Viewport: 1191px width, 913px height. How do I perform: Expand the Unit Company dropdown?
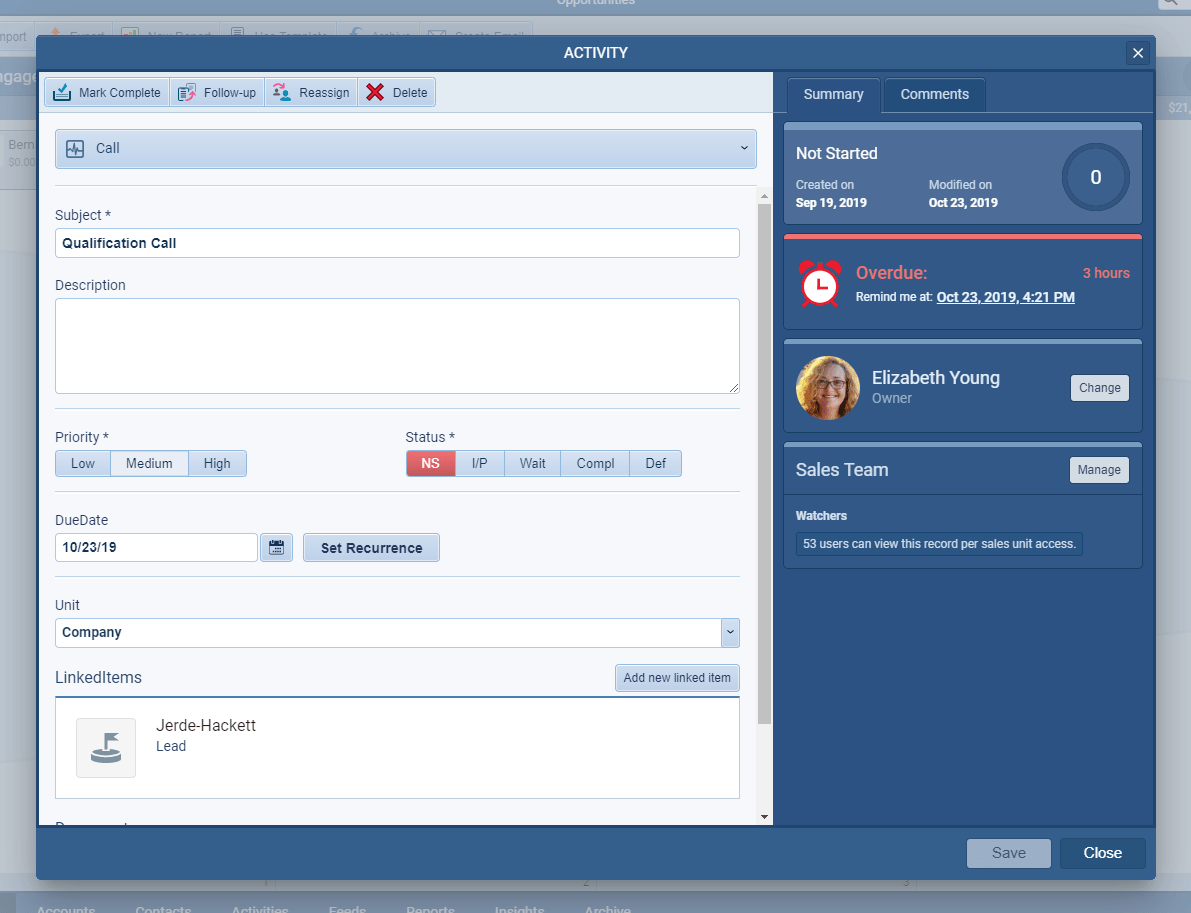(730, 632)
